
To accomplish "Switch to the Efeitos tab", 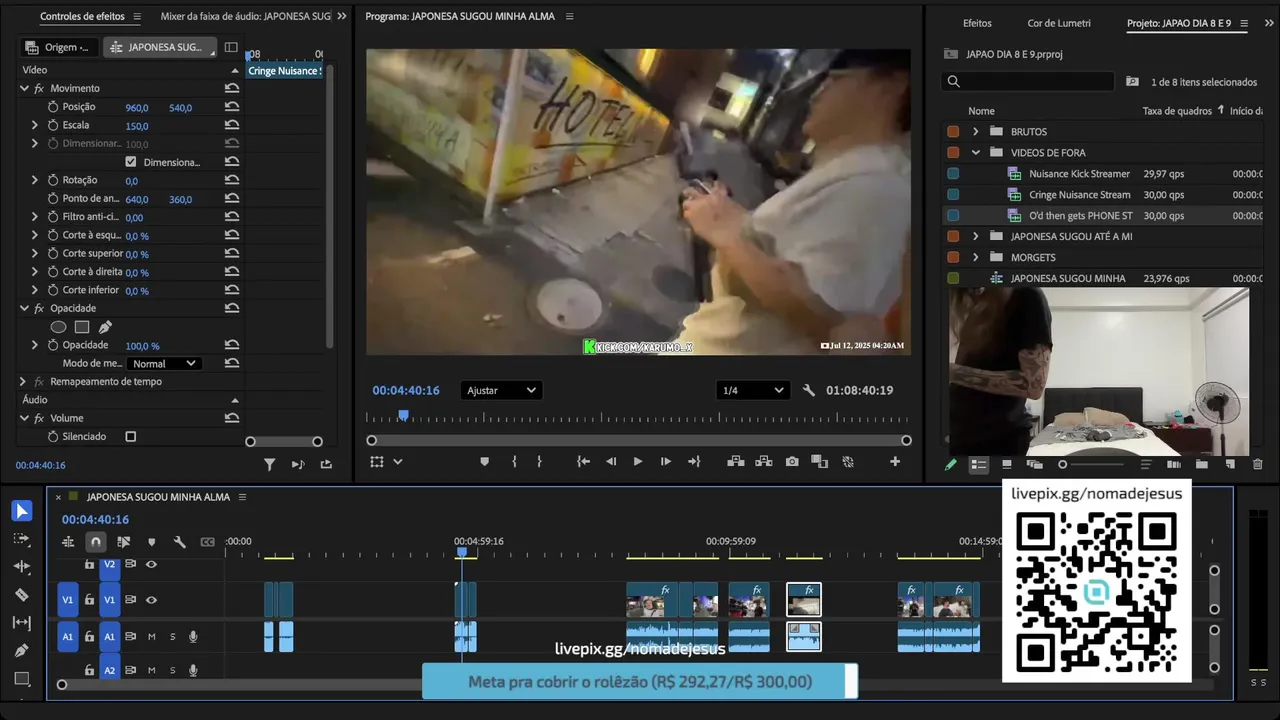I will point(977,23).
